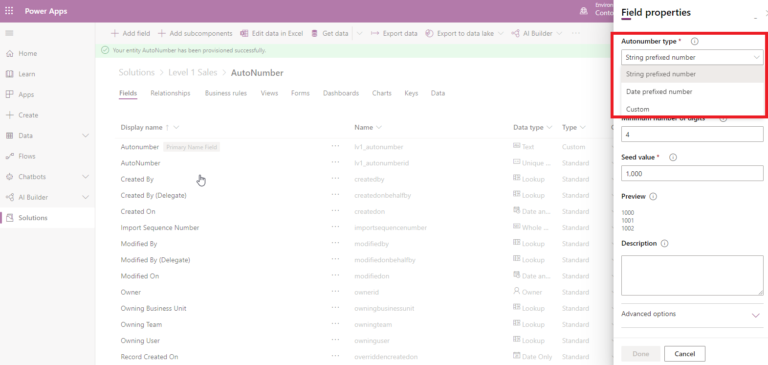Click the Seed value input field
This screenshot has height=365, width=768.
pyautogui.click(x=692, y=173)
